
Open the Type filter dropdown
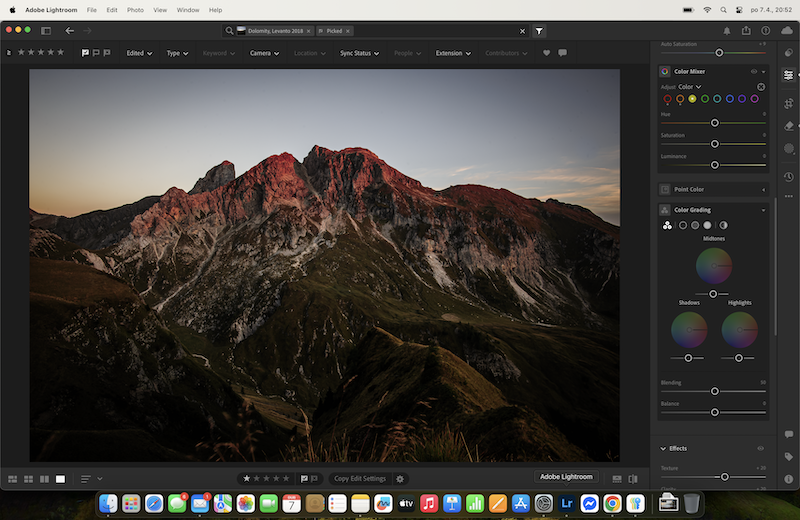point(177,53)
